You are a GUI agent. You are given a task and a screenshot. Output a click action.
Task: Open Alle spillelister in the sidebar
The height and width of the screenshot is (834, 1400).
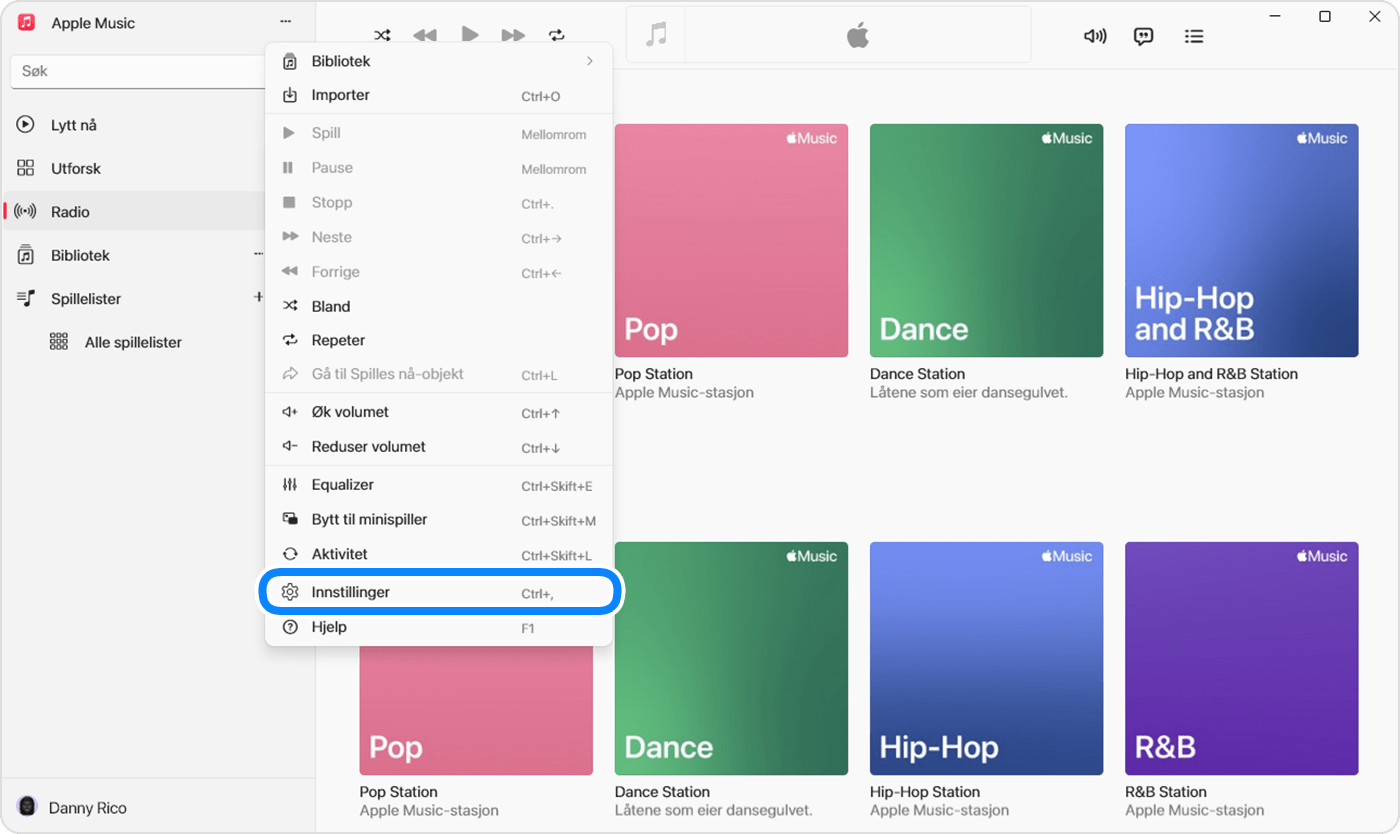134,342
